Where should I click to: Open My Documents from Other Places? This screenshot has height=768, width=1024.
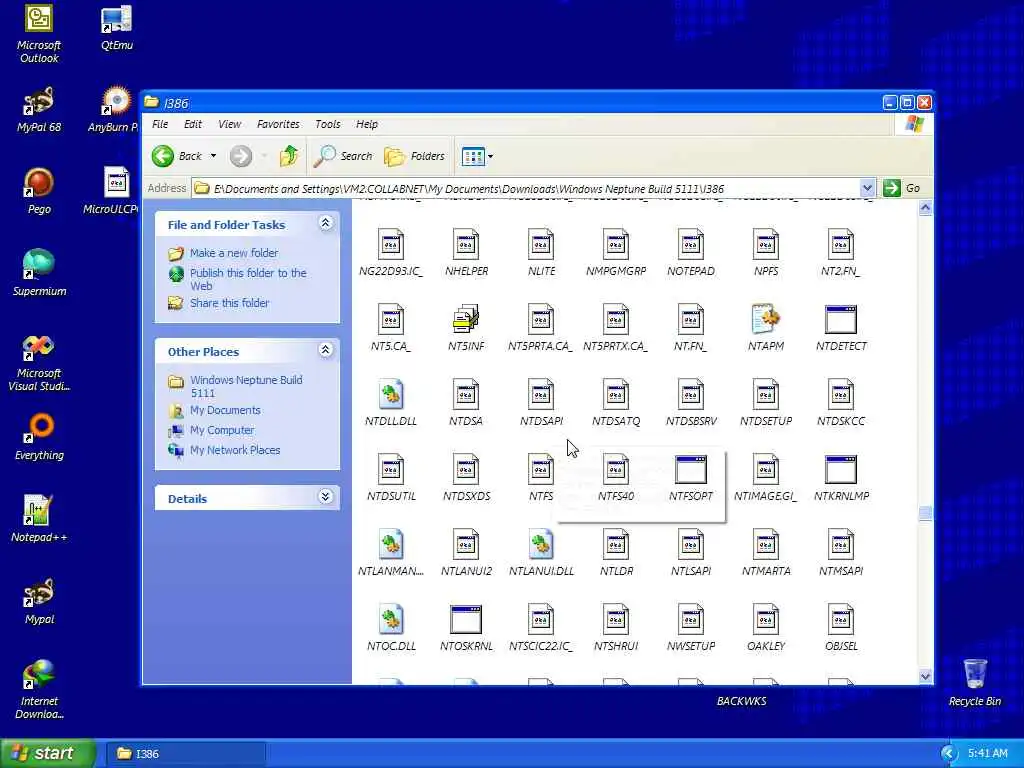[x=225, y=410]
